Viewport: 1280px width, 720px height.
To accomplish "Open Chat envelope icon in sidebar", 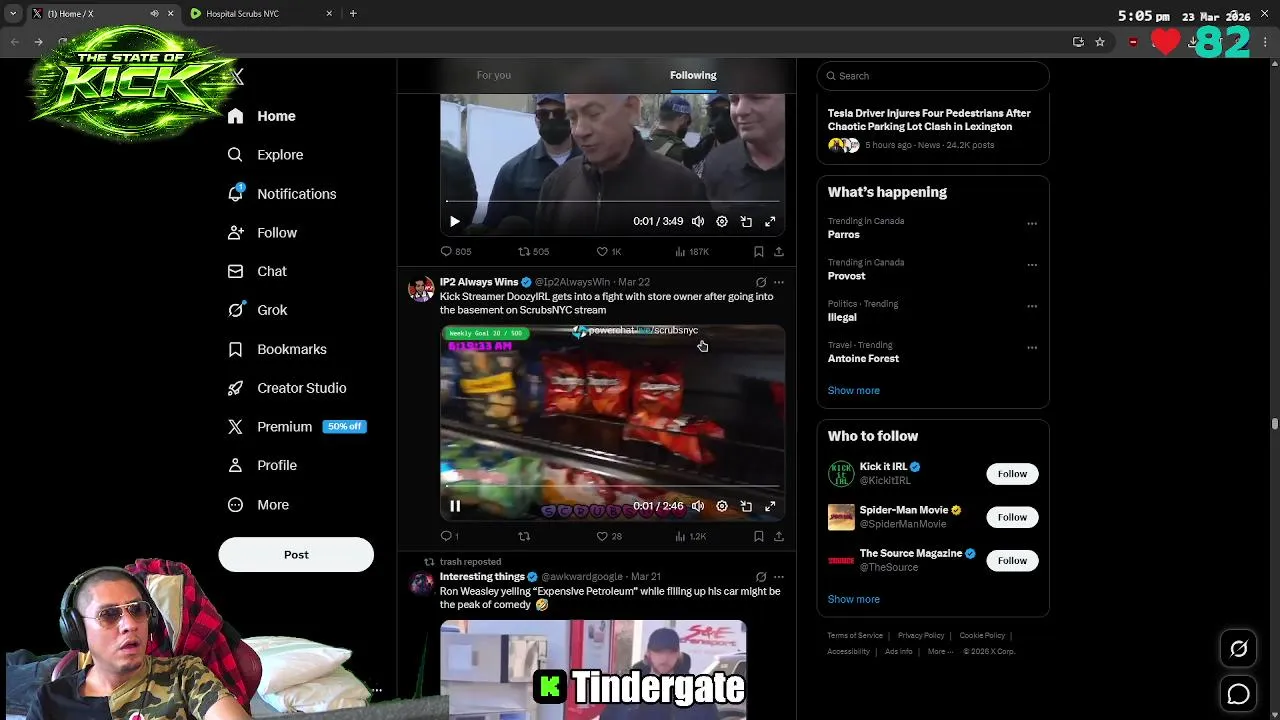I will point(235,271).
